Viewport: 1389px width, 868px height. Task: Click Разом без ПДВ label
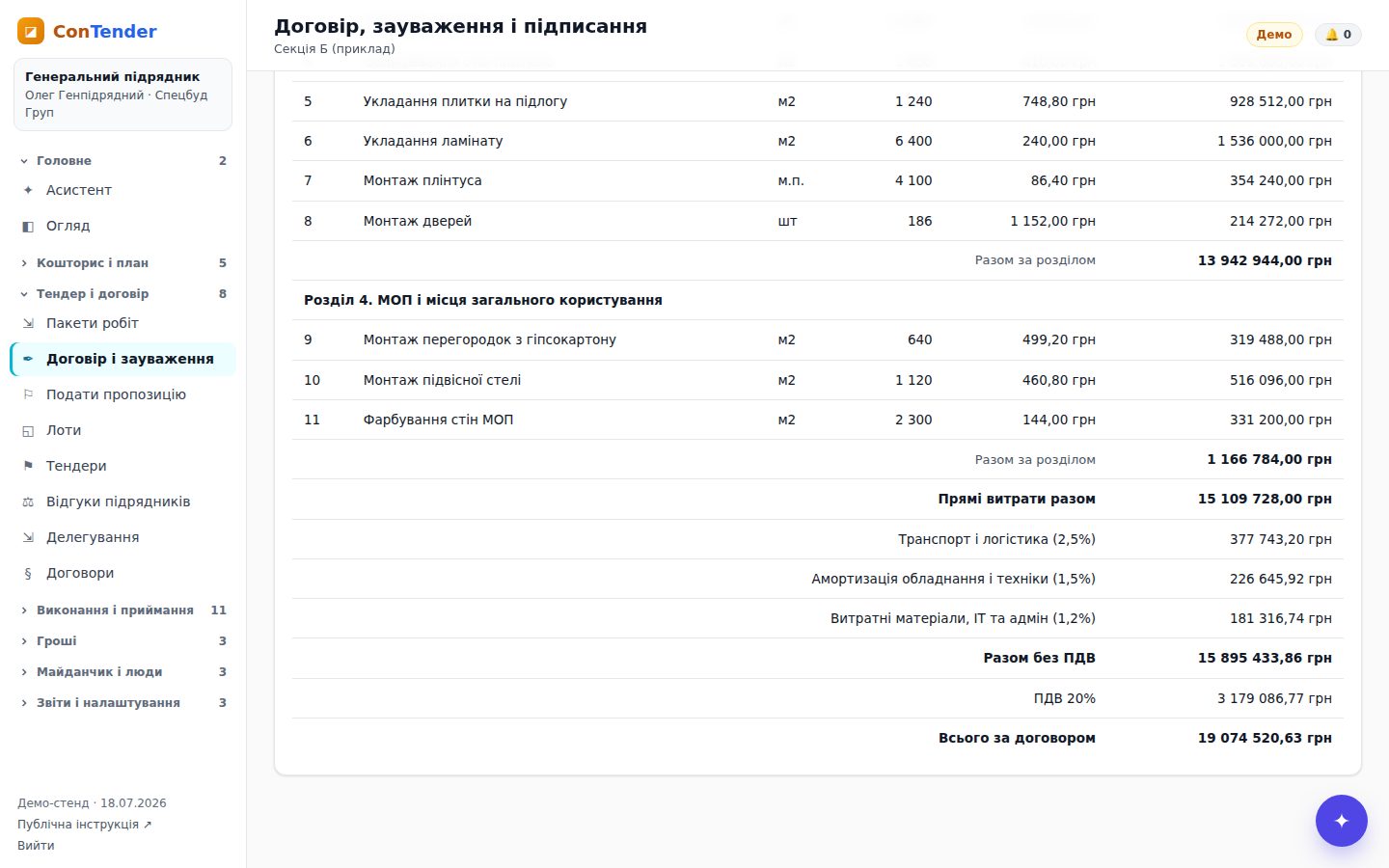pyautogui.click(x=1039, y=658)
